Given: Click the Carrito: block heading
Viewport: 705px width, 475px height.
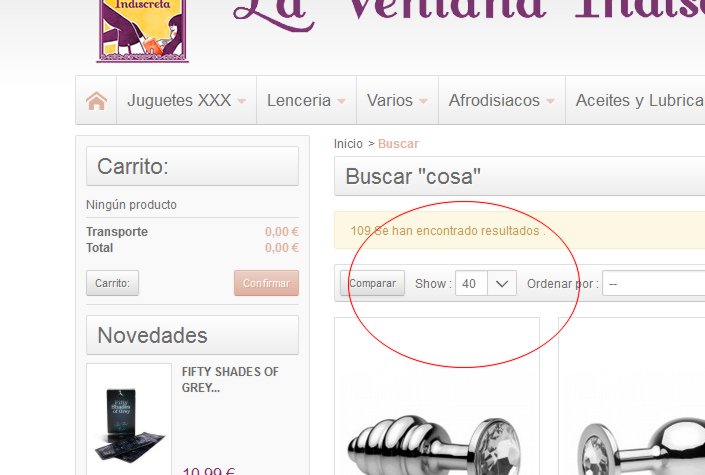Looking at the screenshot, I should tap(192, 166).
